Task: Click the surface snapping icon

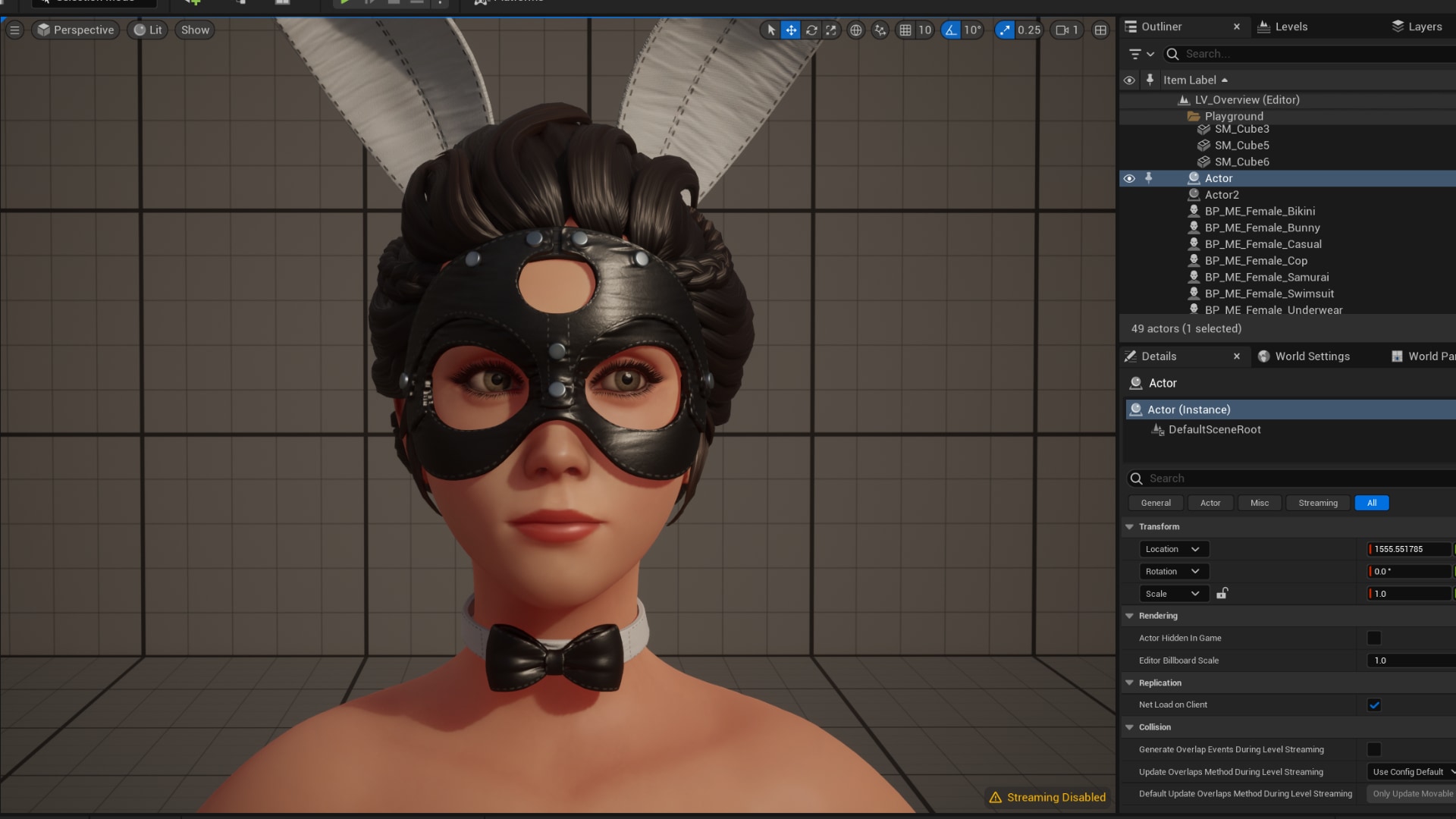Action: point(880,30)
